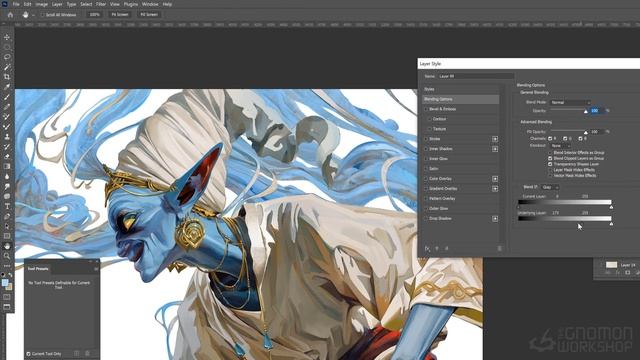Select the Clone Stamp tool
The image size is (640, 360).
click(7, 137)
